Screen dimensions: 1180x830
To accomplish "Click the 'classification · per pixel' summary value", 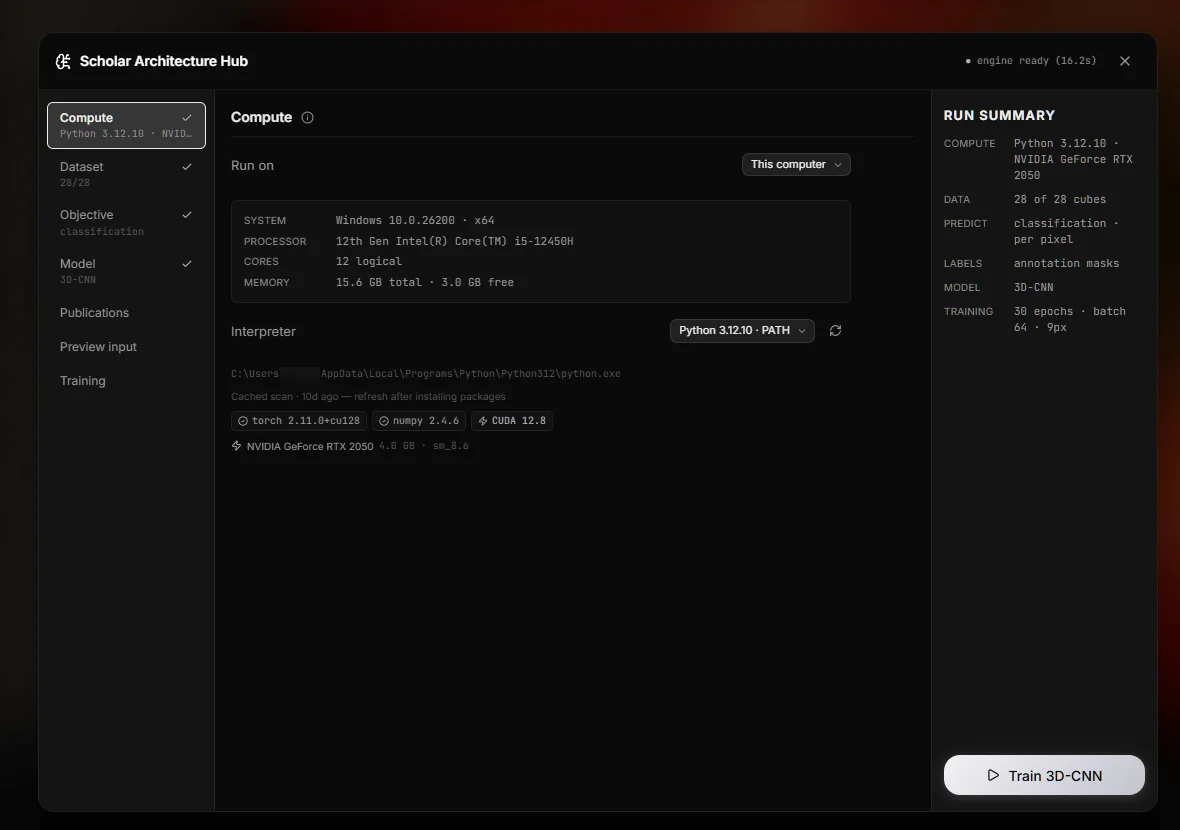I will coord(1066,231).
